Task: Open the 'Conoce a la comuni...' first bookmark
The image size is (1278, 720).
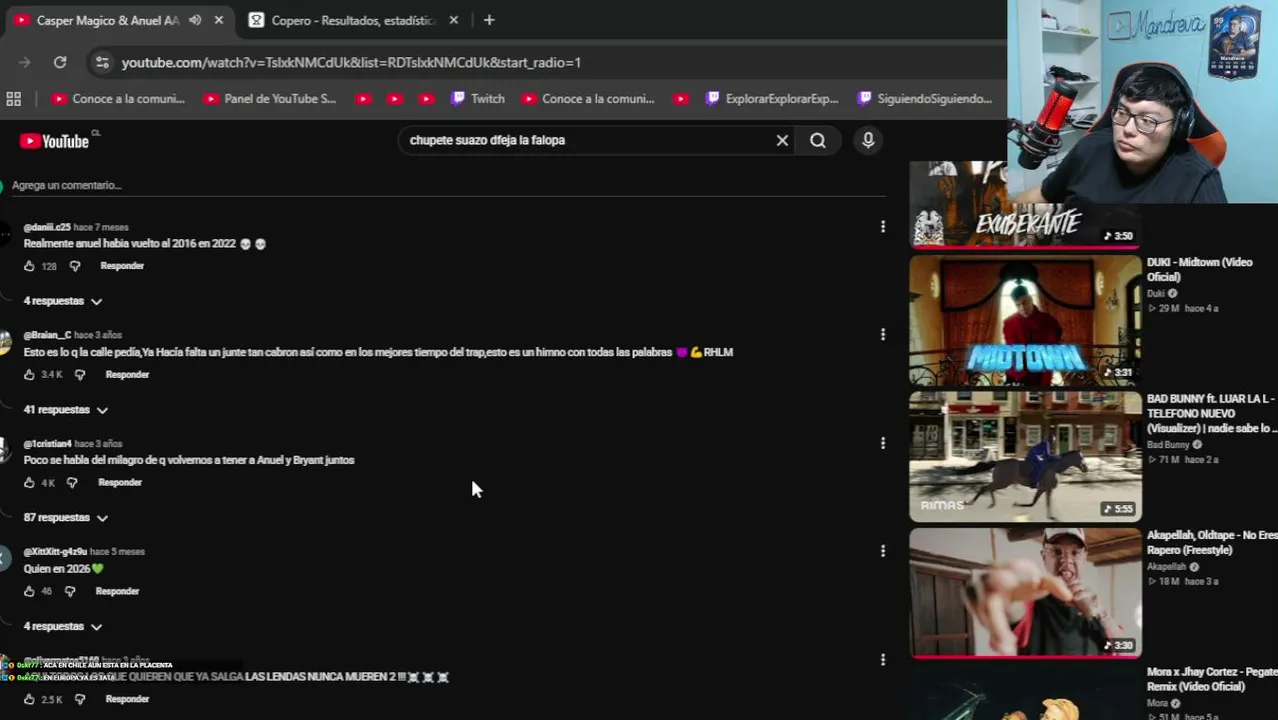Action: click(118, 99)
